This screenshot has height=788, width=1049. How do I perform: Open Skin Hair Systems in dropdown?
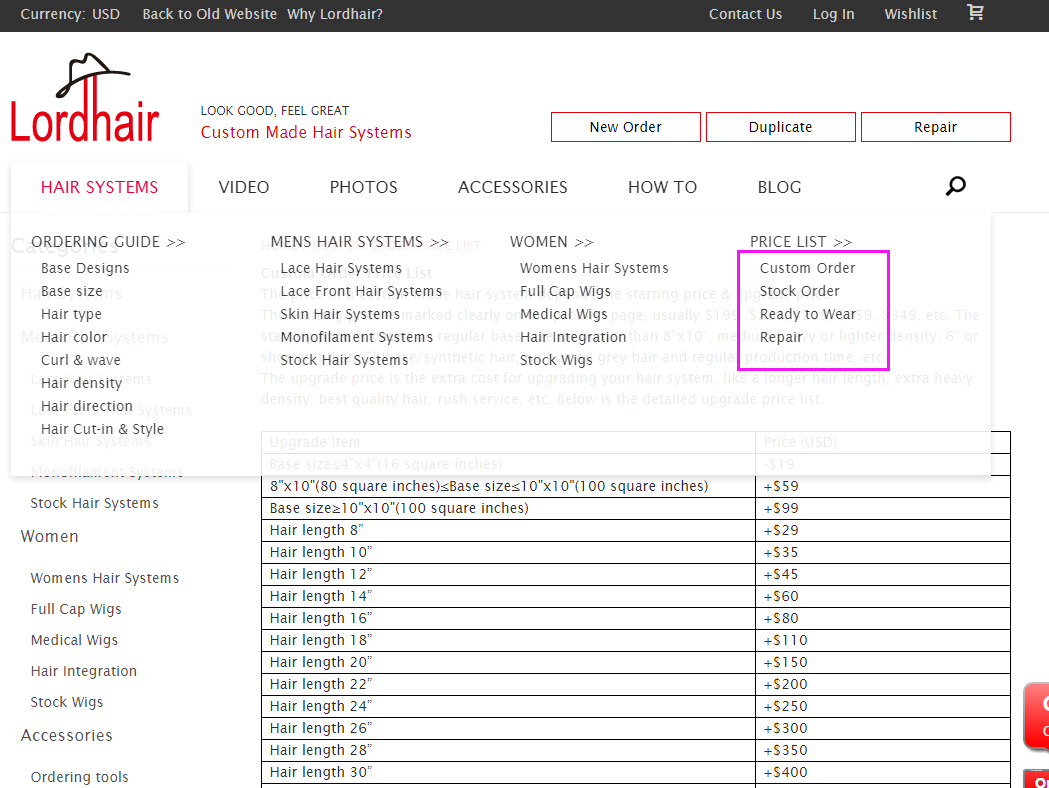point(340,314)
